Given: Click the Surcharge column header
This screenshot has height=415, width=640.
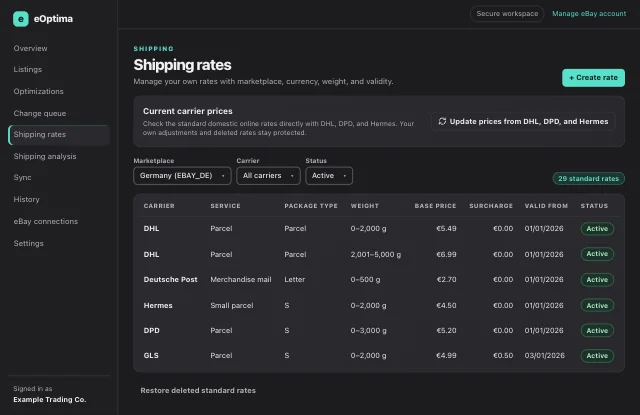Looking at the screenshot, I should pos(491,206).
